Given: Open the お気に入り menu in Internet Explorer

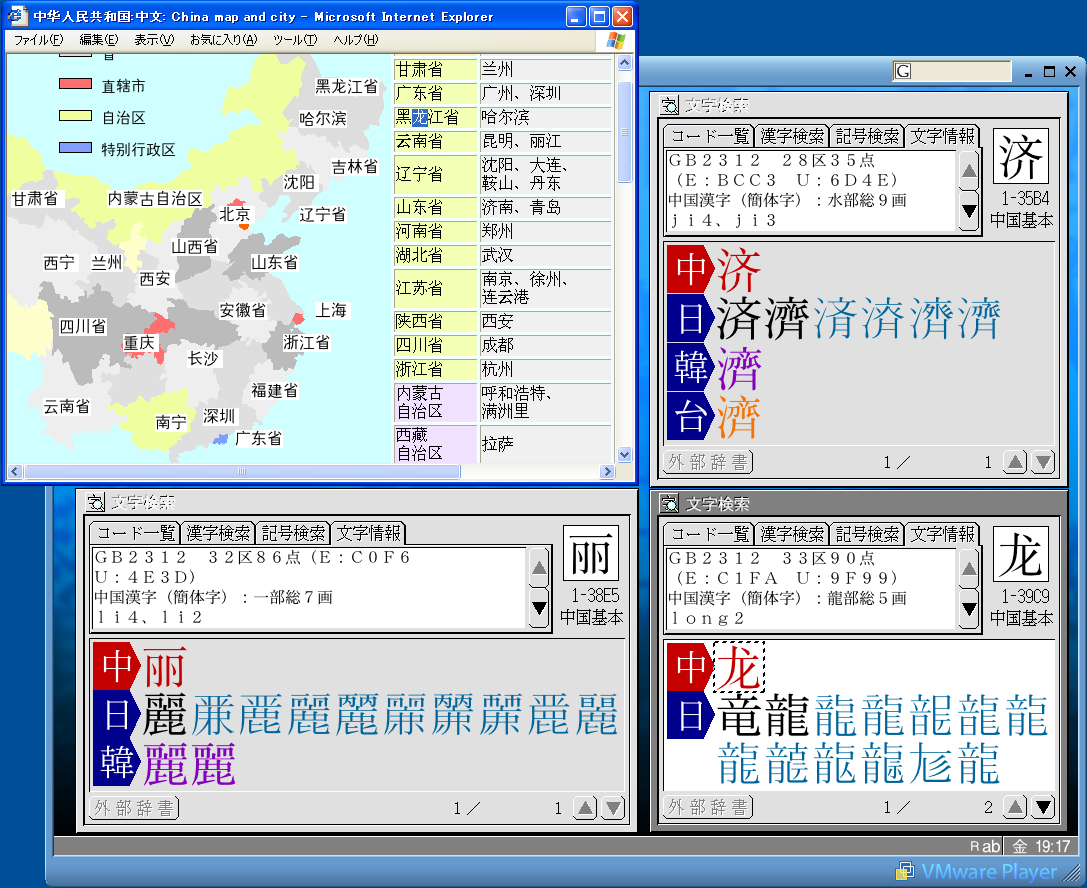Looking at the screenshot, I should 222,40.
